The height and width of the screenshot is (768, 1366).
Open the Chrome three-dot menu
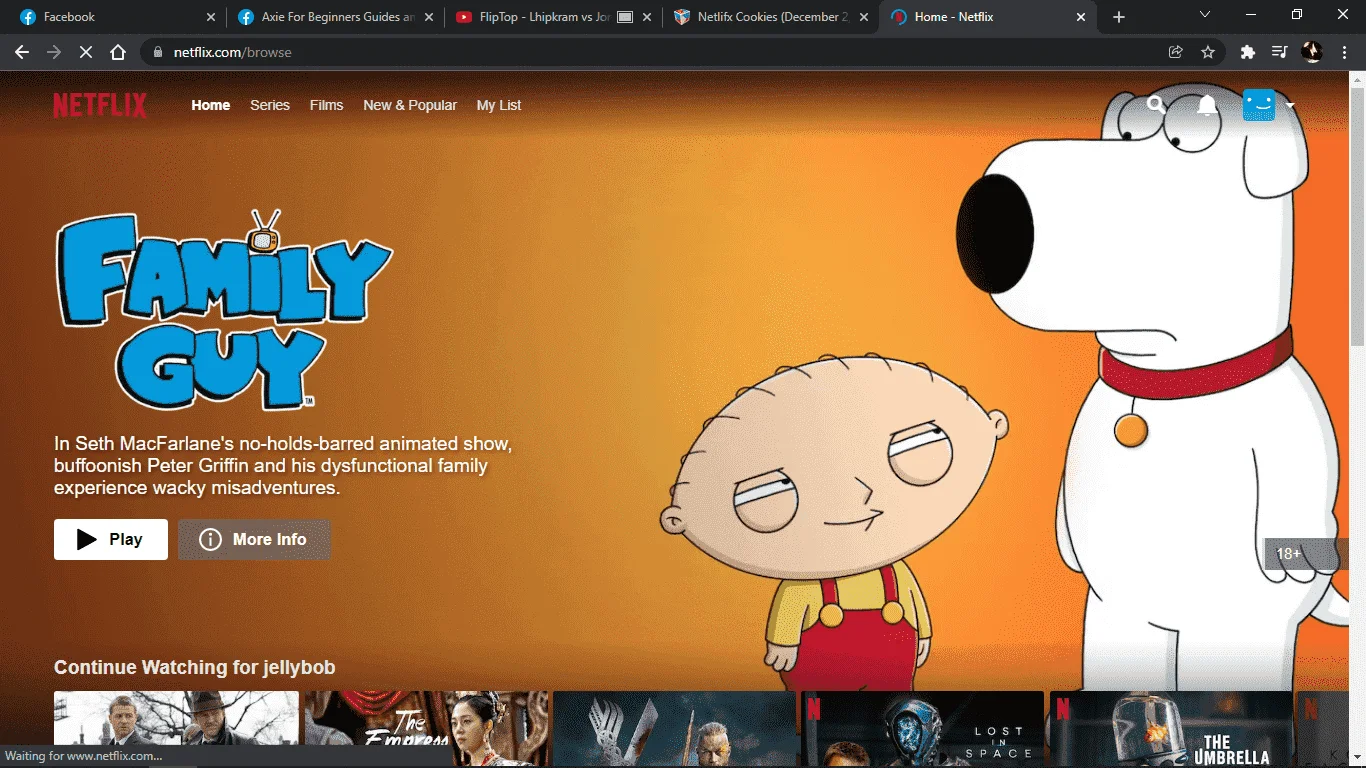pos(1343,52)
